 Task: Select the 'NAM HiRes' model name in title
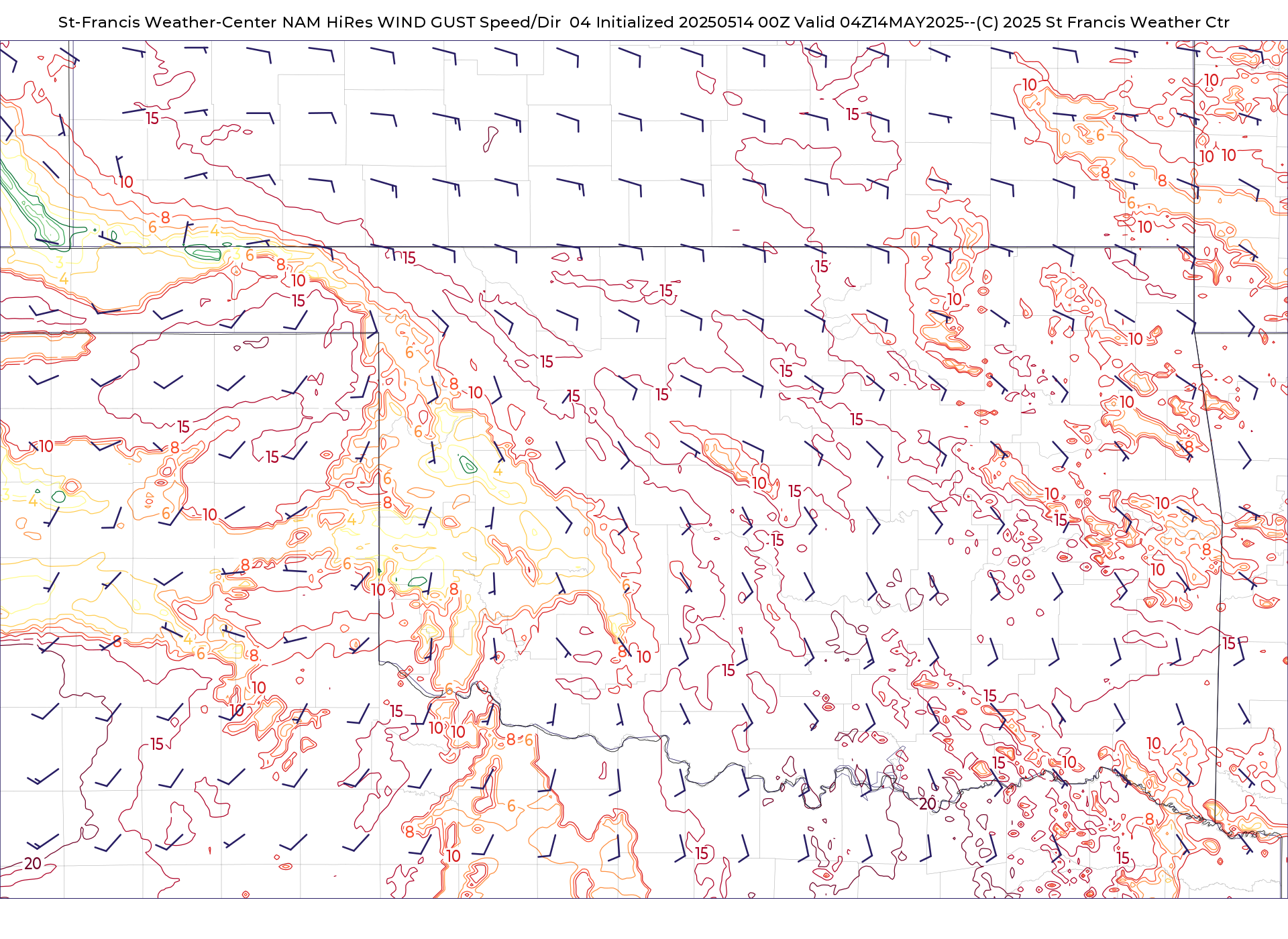pos(327,22)
